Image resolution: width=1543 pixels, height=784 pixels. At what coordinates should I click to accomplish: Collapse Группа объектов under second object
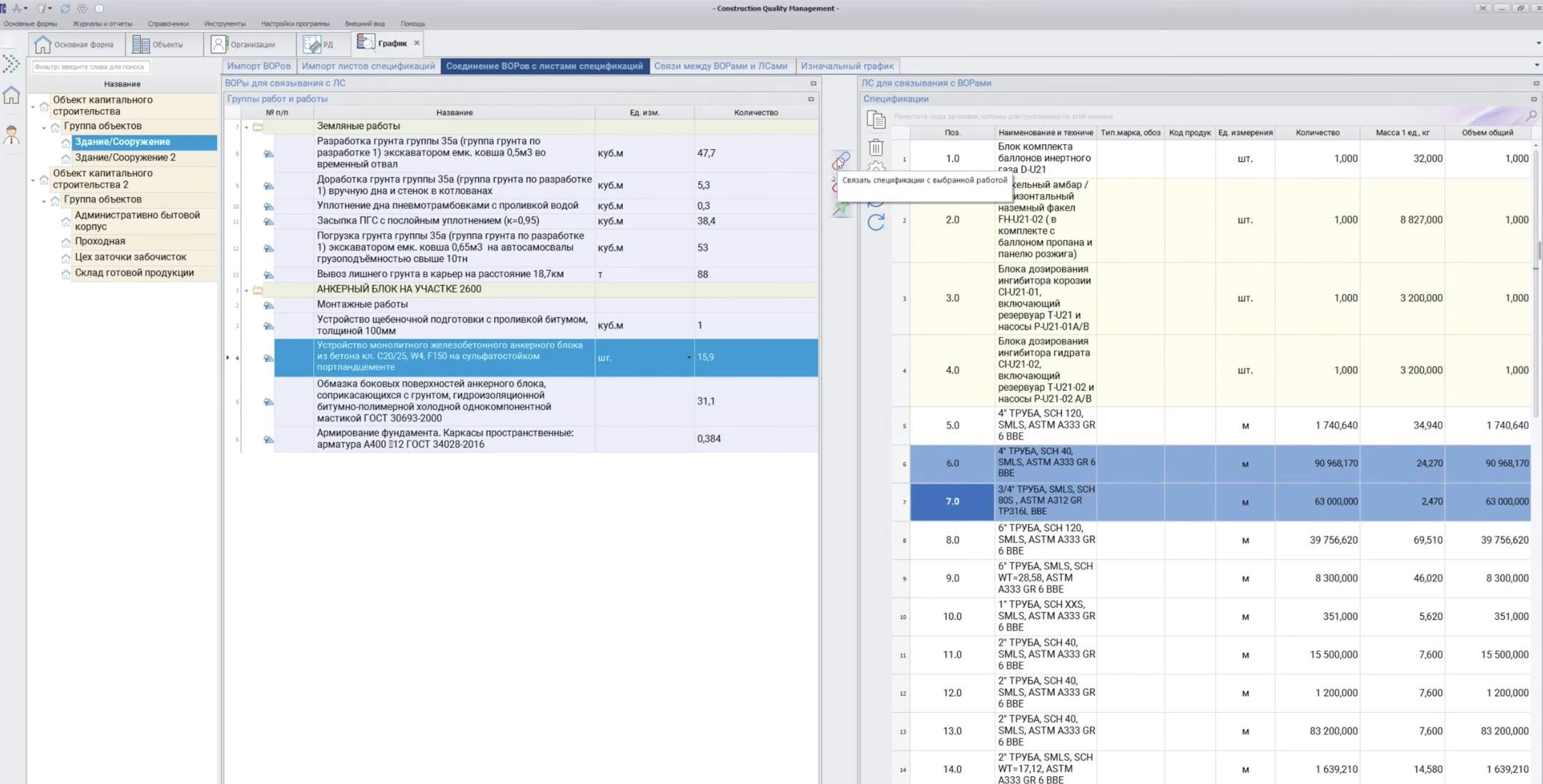pos(44,201)
